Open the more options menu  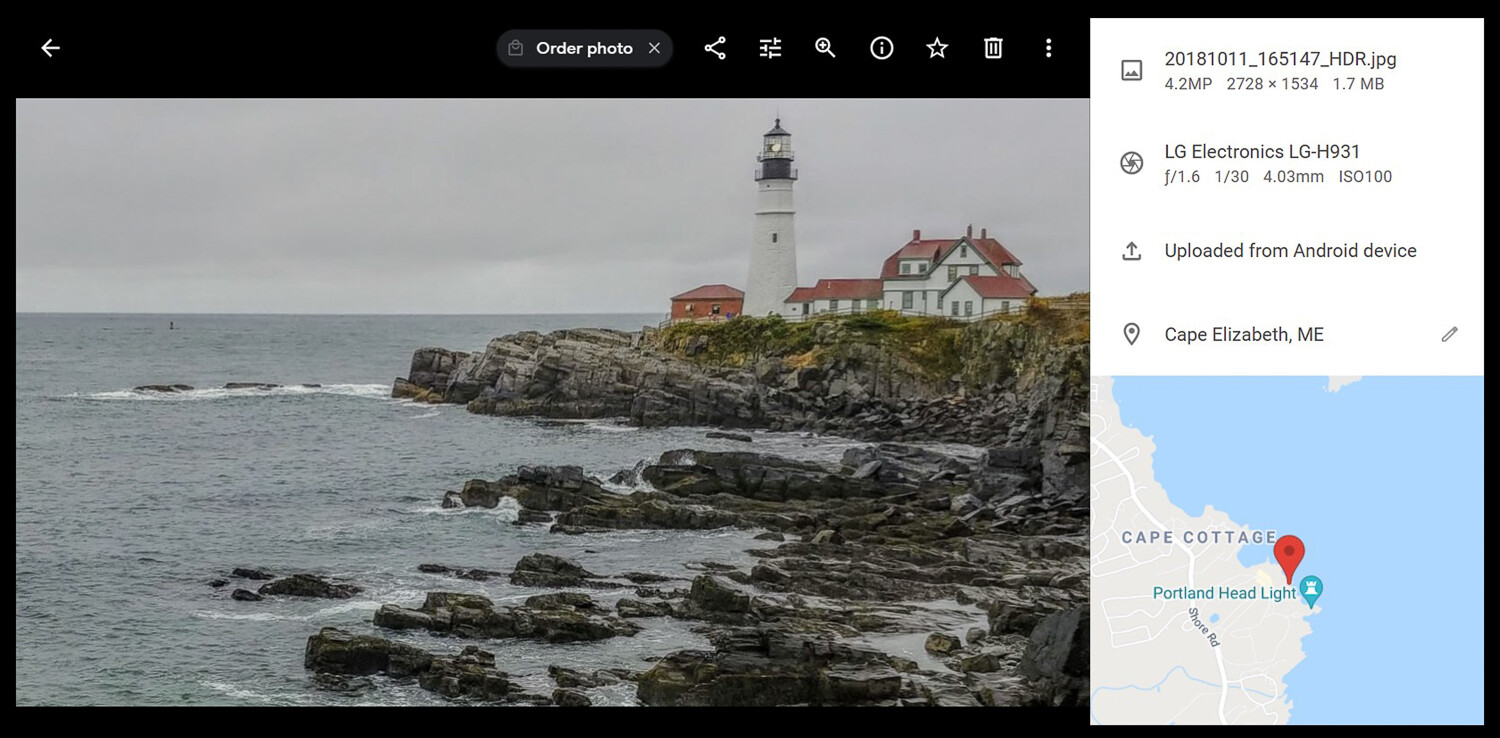pyautogui.click(x=1048, y=47)
